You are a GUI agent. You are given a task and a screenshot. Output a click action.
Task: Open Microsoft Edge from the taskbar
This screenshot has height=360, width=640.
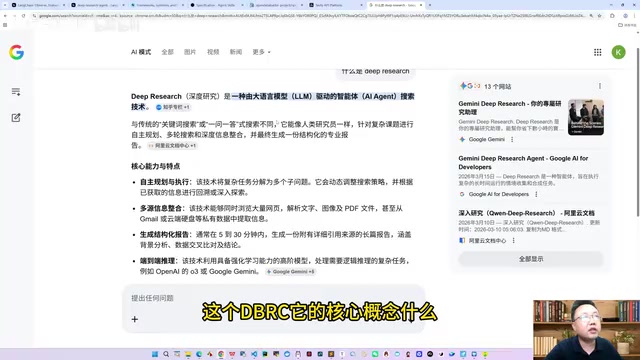(x=199, y=354)
